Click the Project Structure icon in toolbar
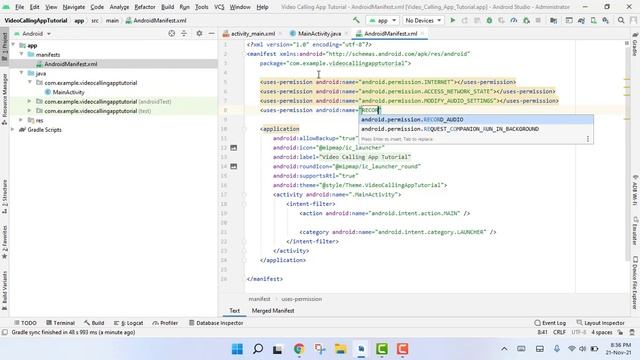The image size is (640, 360). point(553,20)
